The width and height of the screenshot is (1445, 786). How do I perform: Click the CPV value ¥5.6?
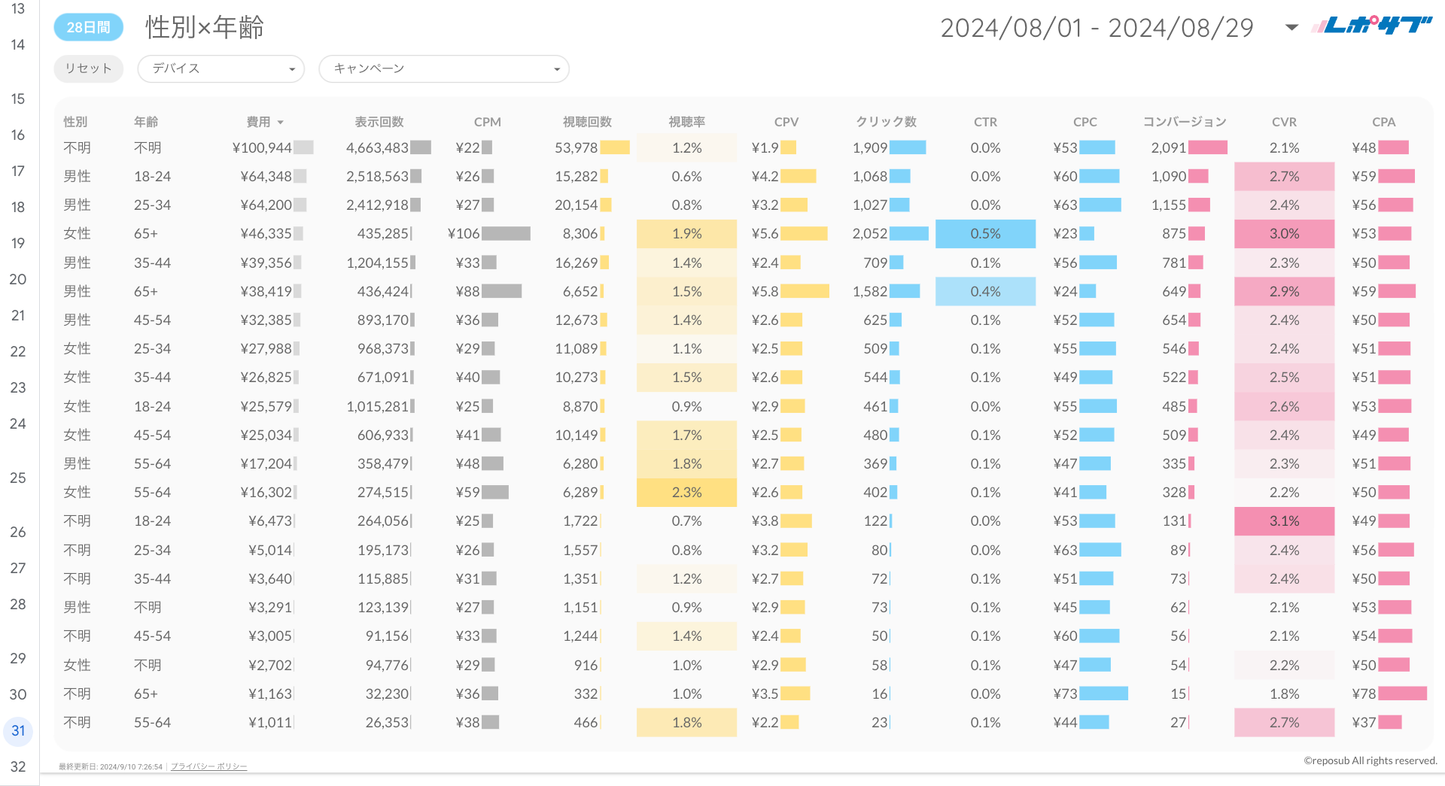point(765,234)
